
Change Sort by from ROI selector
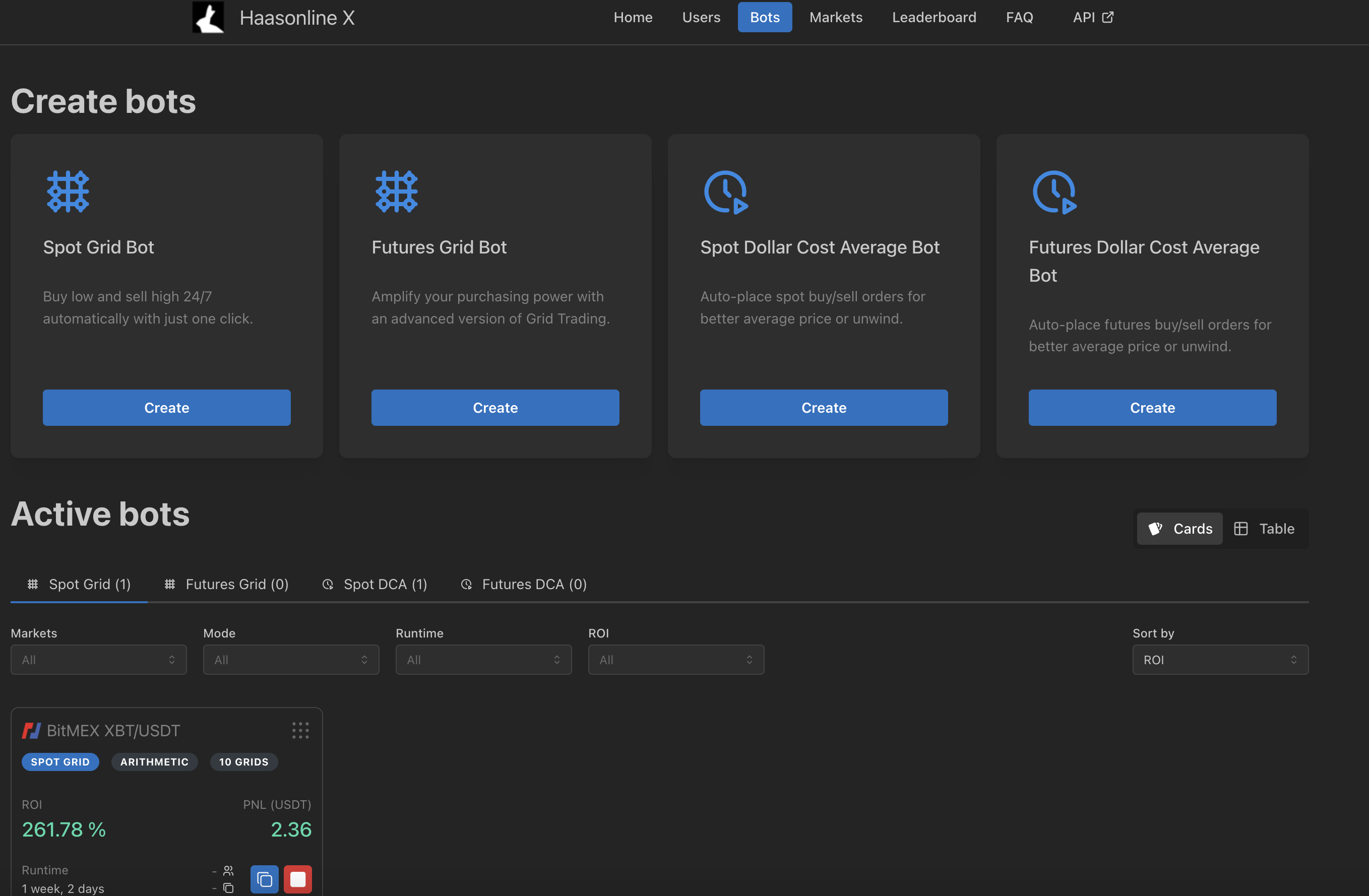pos(1220,660)
